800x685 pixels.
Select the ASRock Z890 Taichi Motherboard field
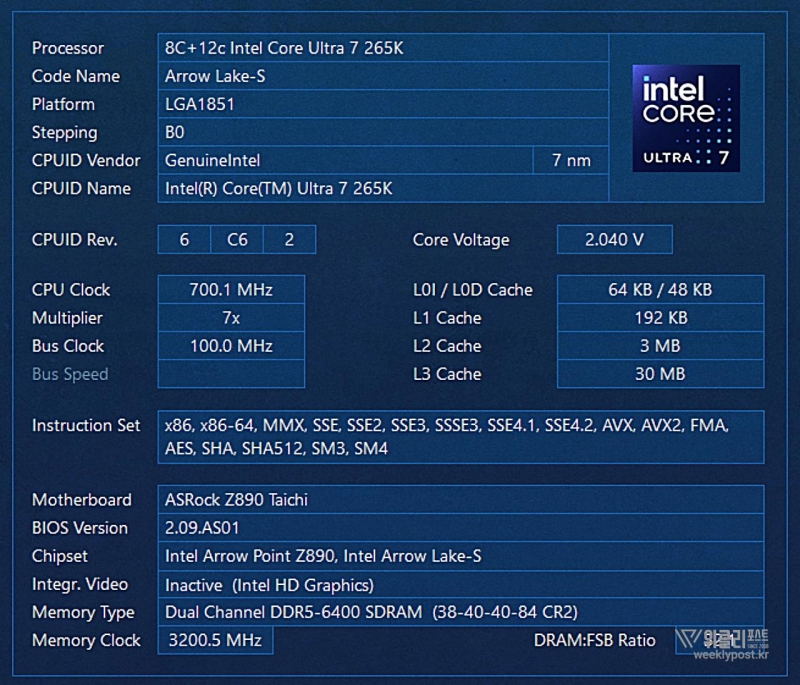click(x=460, y=500)
